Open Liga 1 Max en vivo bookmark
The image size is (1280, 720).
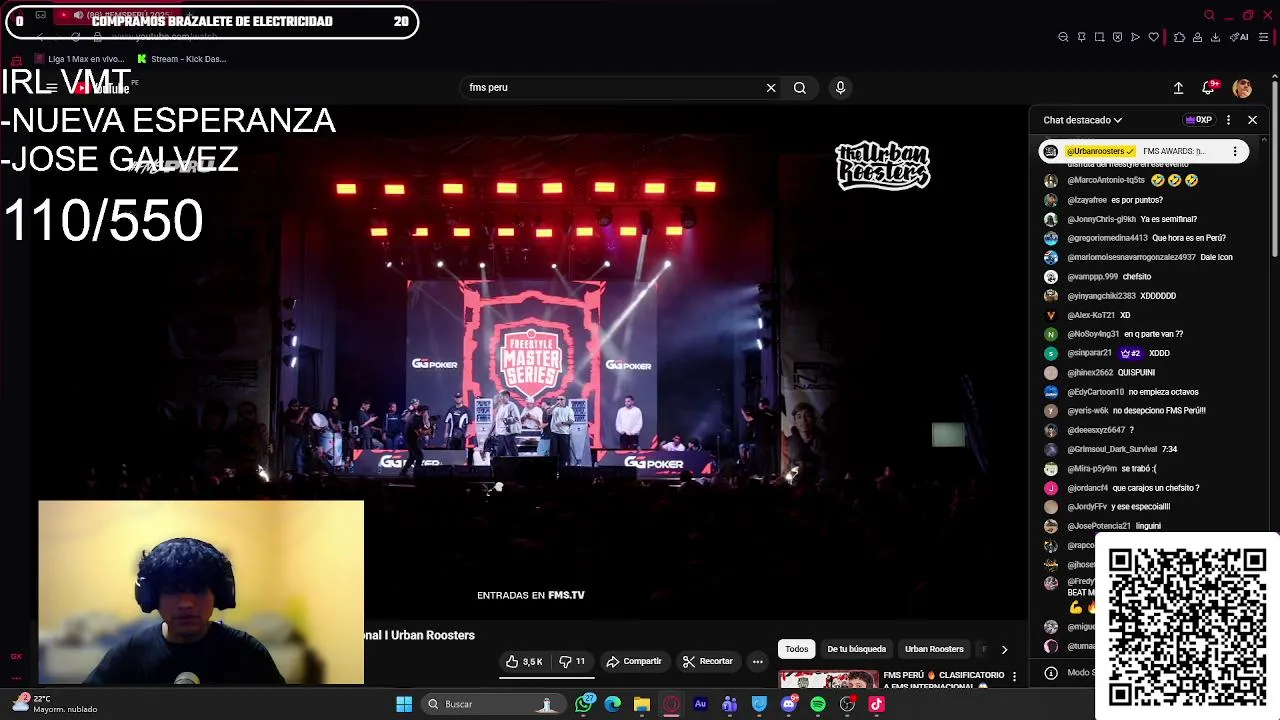click(78, 59)
